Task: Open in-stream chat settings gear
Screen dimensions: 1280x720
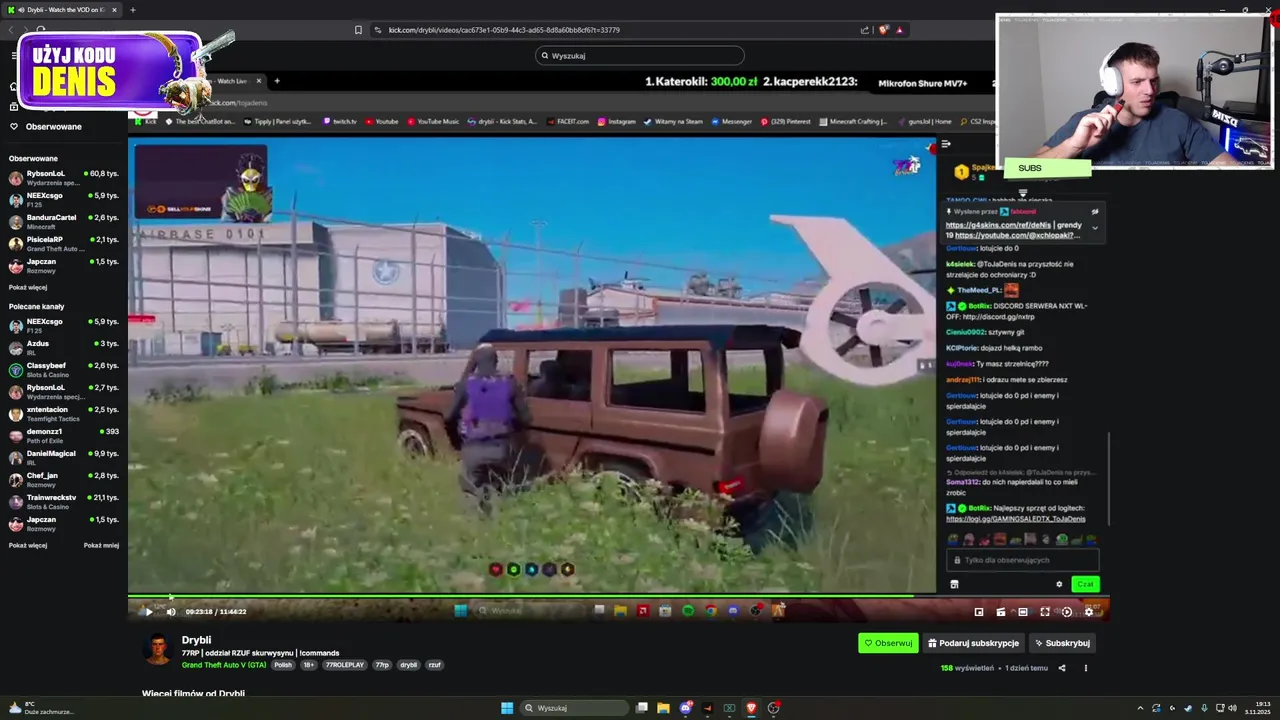Action: point(1059,585)
